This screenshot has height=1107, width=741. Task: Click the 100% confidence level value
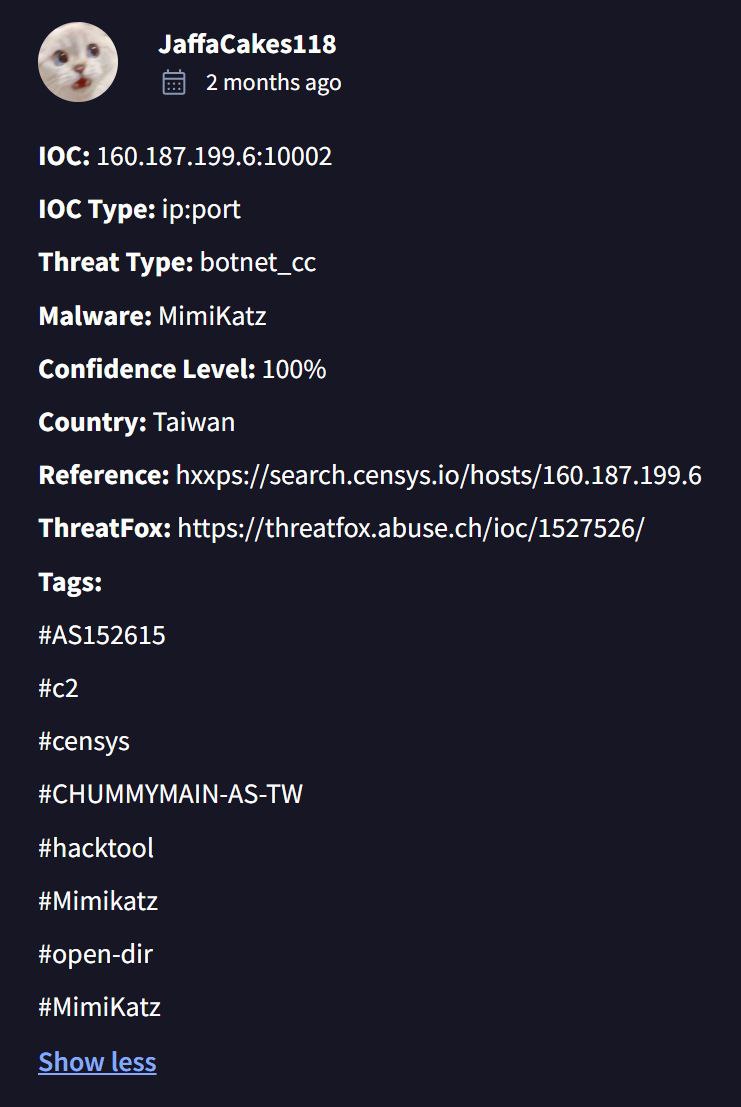click(294, 369)
